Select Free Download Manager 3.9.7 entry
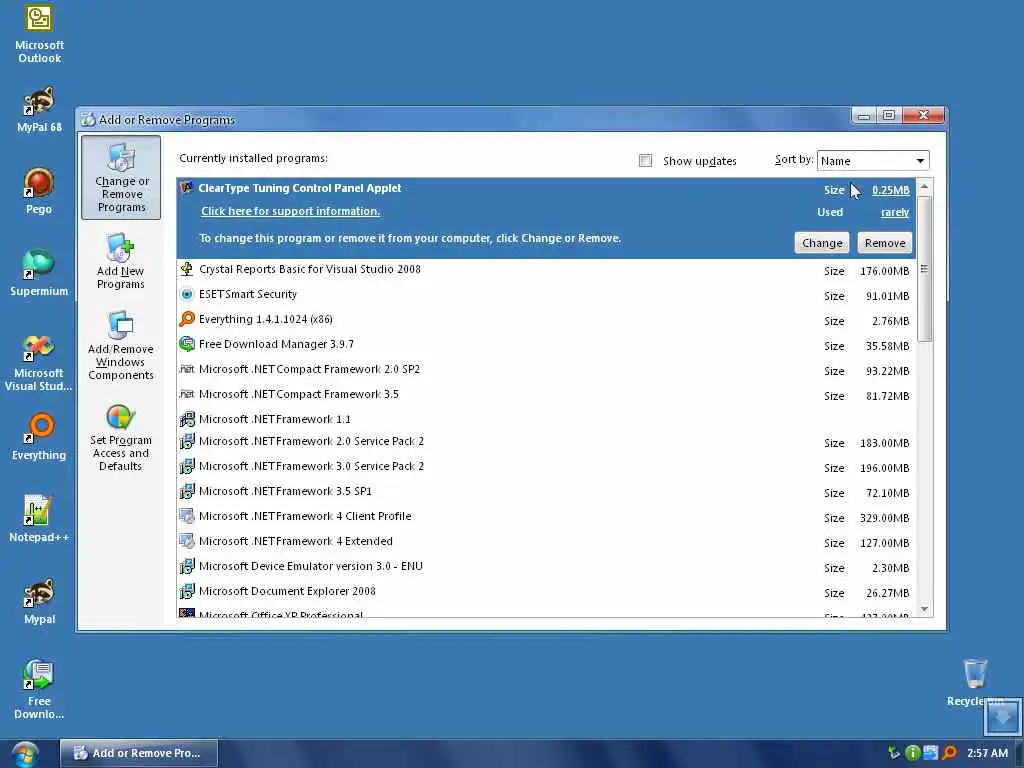The height and width of the screenshot is (768, 1024). pos(546,344)
